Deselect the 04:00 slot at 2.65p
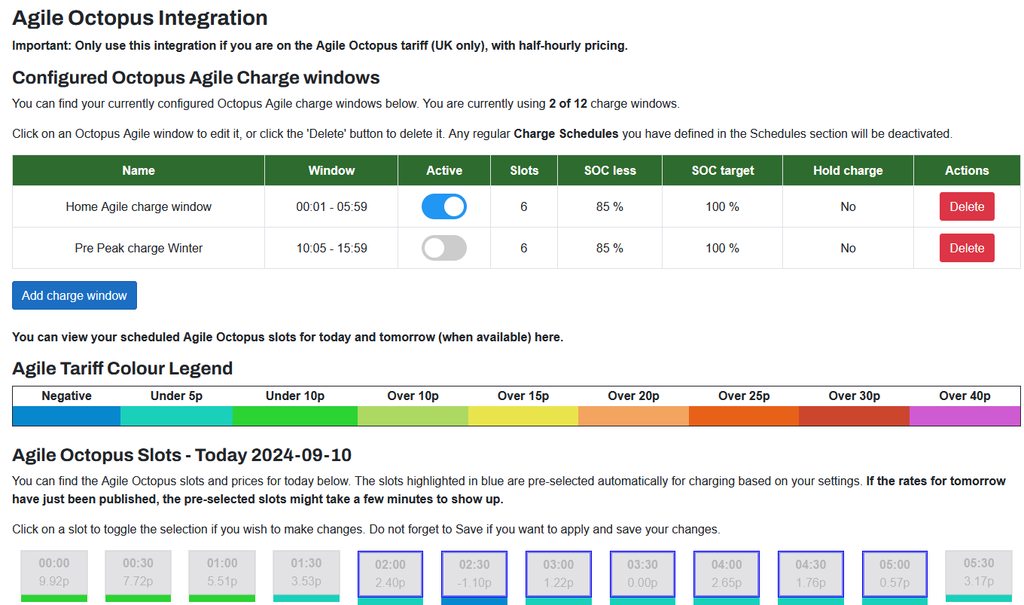This screenshot has width=1024, height=605. coord(726,573)
